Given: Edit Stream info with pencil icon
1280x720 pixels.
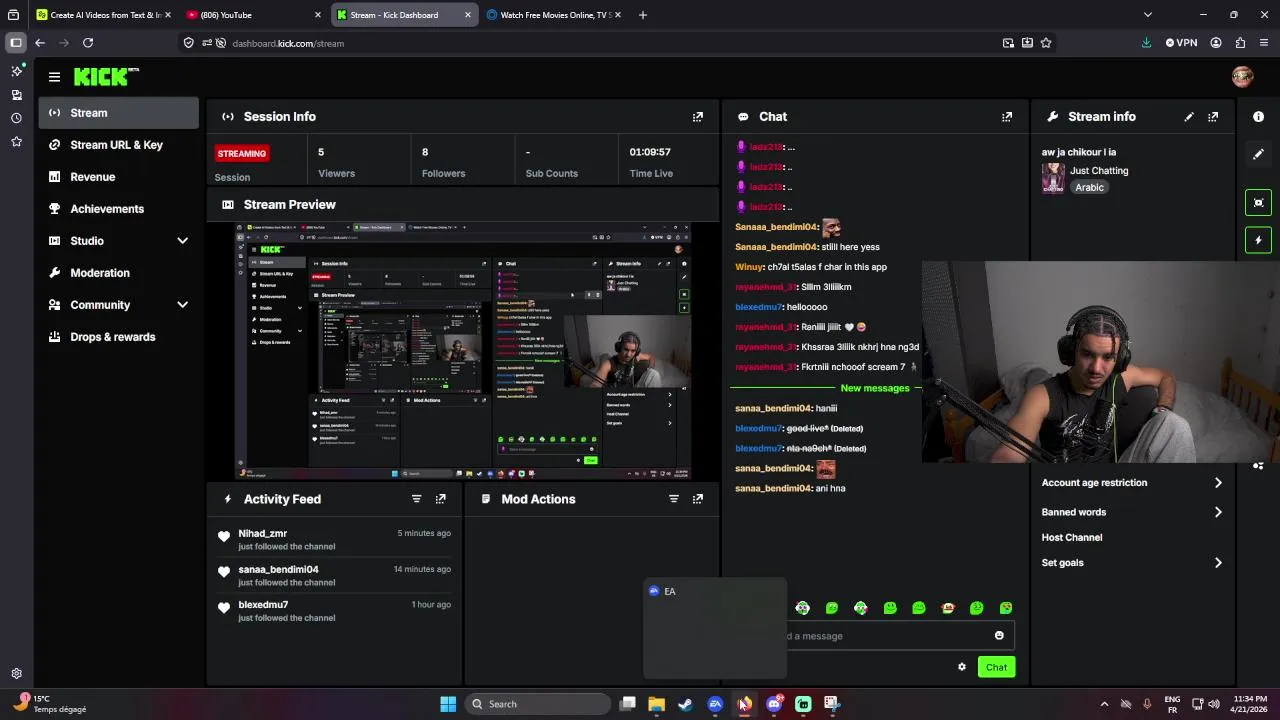Looking at the screenshot, I should pos(1189,117).
